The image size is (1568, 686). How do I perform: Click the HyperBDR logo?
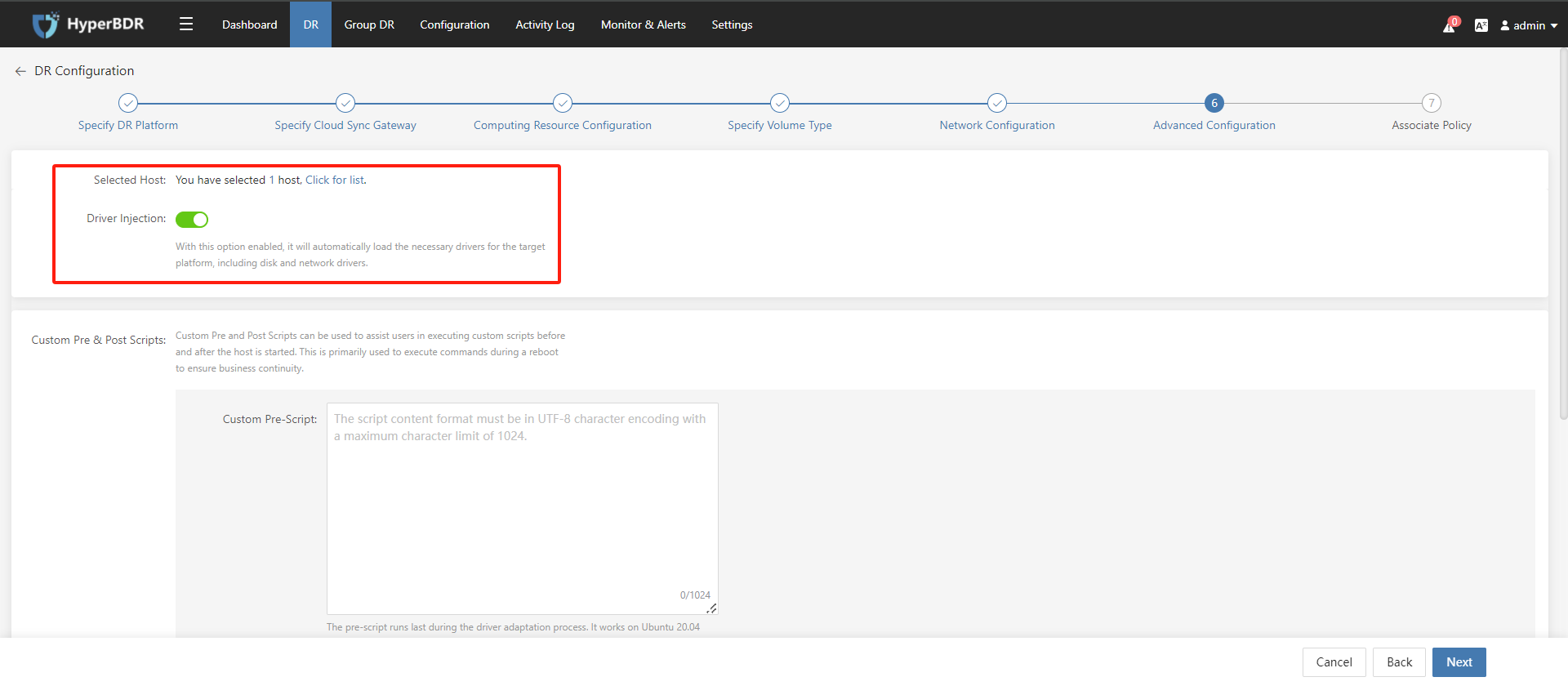tap(88, 24)
